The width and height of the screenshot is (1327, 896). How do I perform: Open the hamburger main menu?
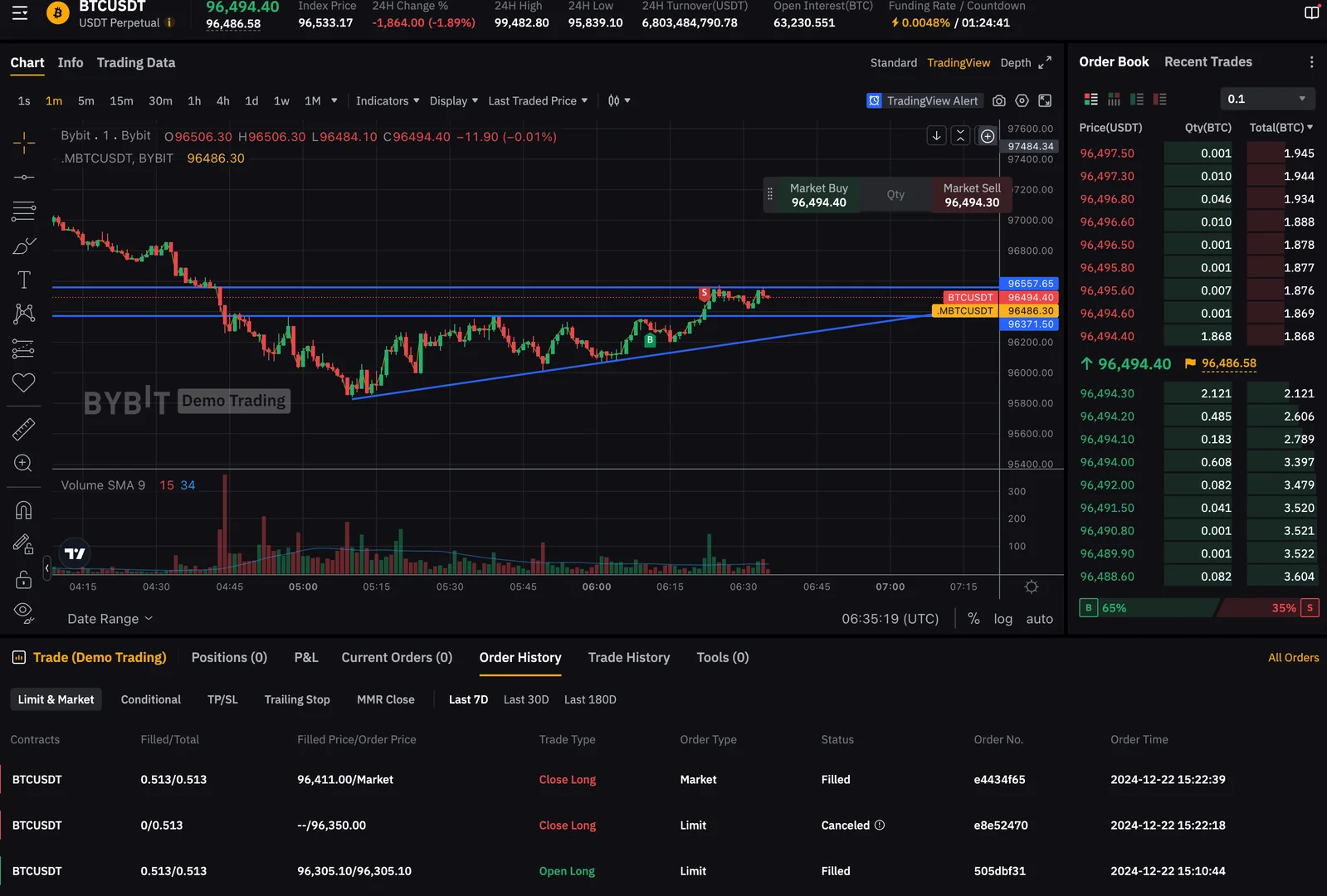(20, 12)
